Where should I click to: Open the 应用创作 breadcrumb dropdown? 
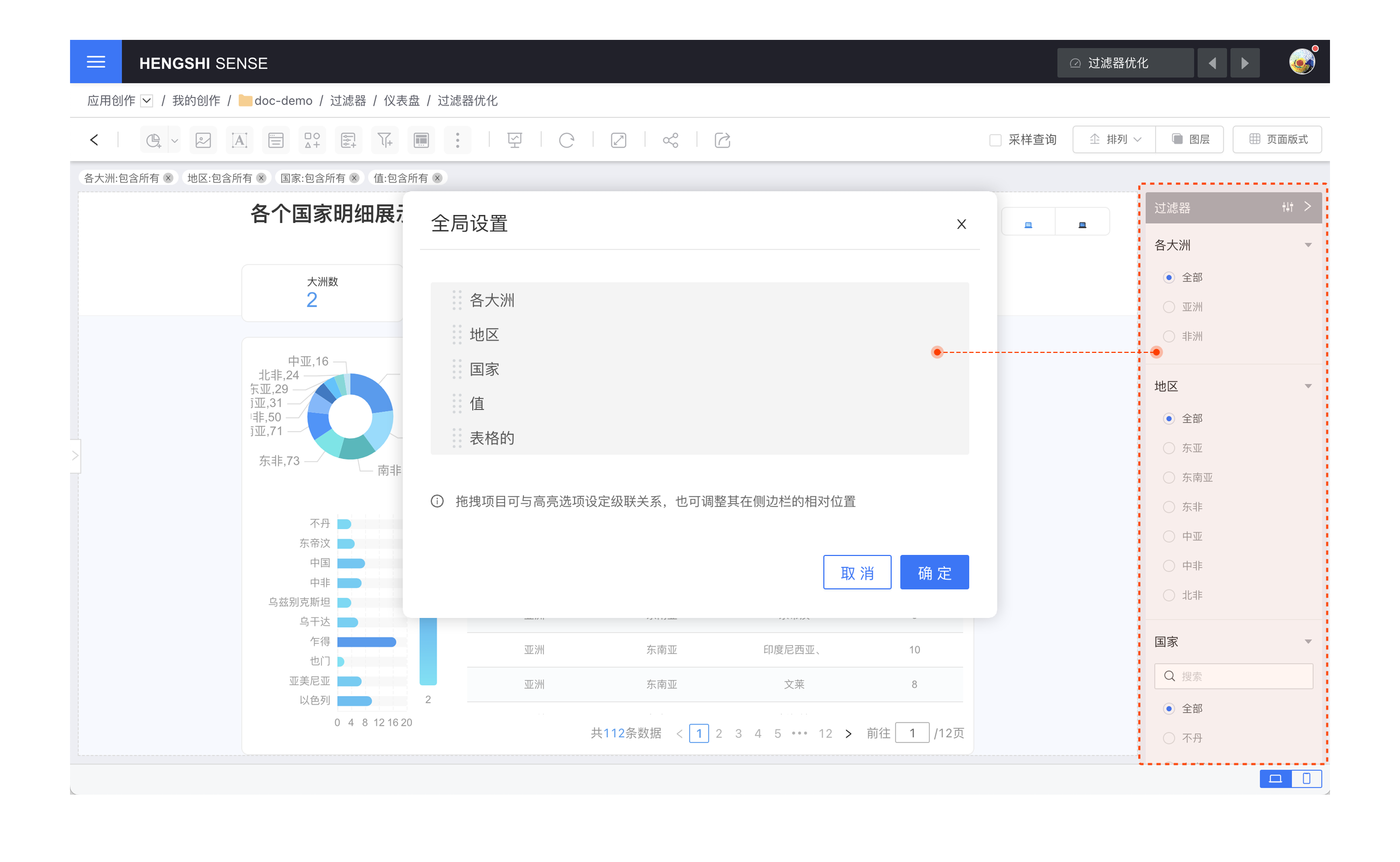[147, 101]
